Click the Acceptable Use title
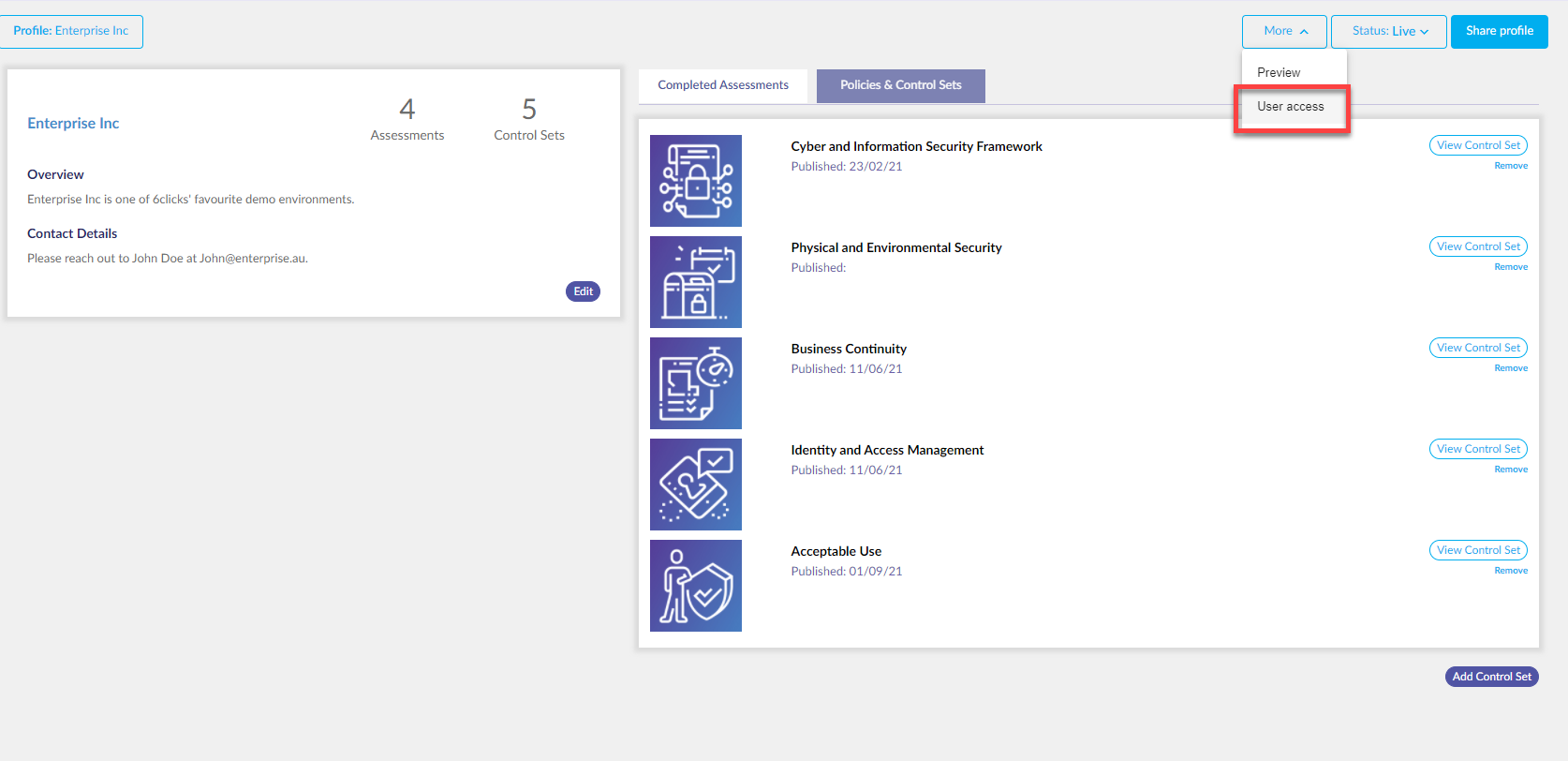The width and height of the screenshot is (1568, 761). tap(836, 551)
